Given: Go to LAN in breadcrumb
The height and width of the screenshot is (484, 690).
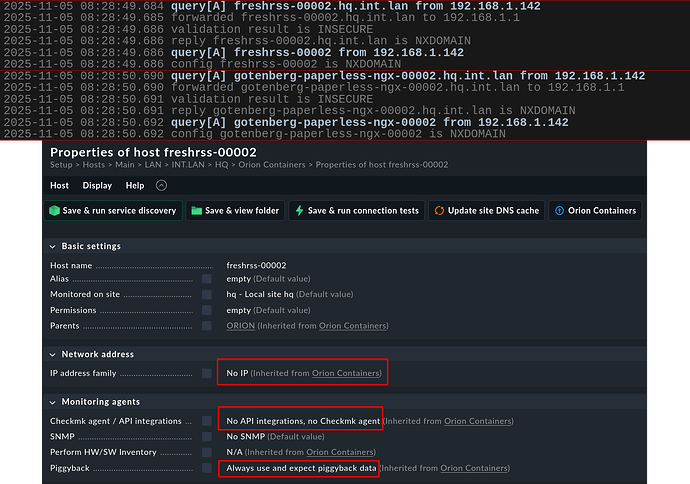Looking at the screenshot, I should click(153, 165).
